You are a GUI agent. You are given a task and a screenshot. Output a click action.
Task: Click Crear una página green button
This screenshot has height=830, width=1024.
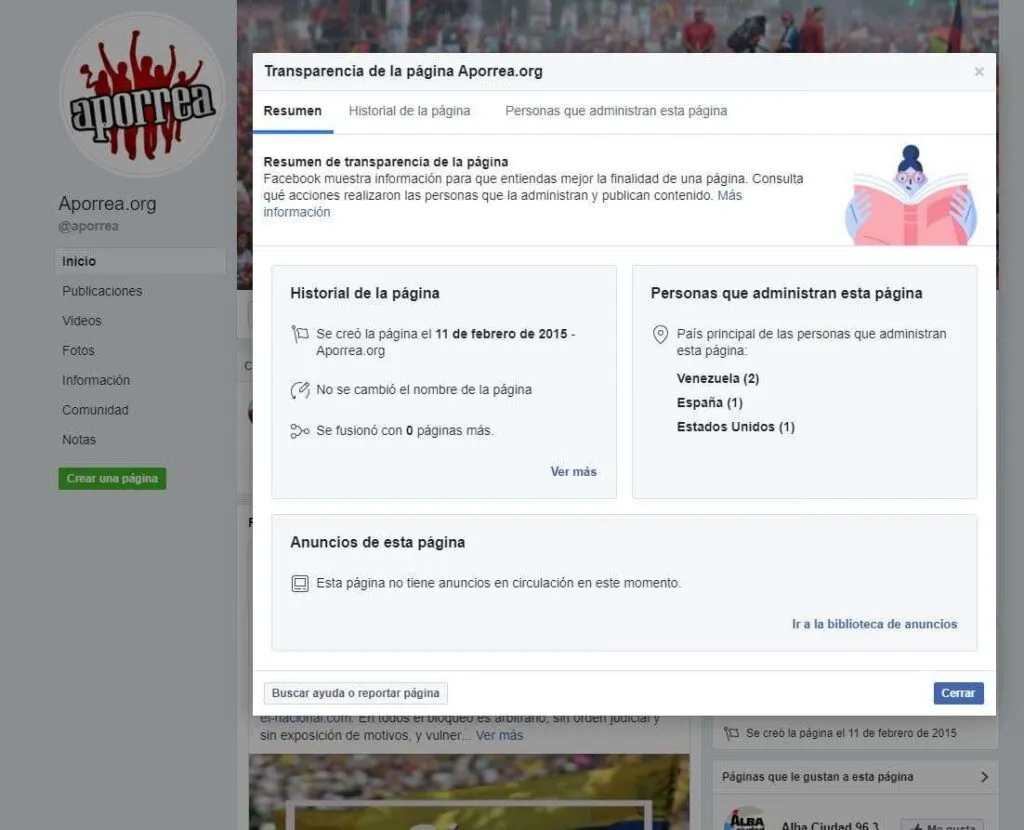[x=112, y=478]
